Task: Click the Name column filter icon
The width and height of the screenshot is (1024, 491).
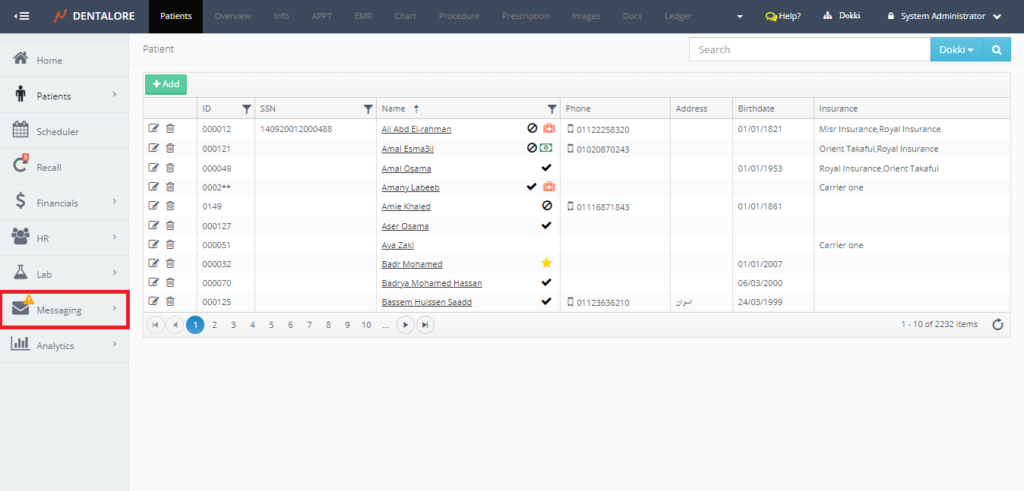Action: pos(551,108)
